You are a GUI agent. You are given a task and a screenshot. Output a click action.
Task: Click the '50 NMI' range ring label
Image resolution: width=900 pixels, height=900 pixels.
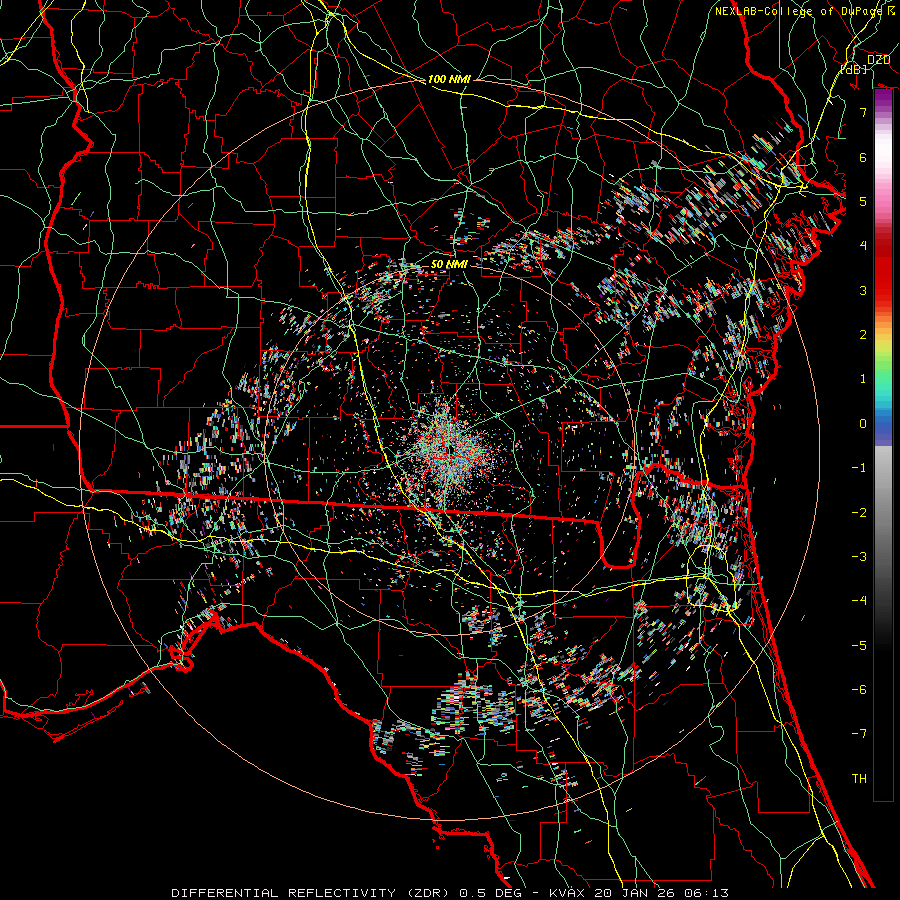(x=449, y=264)
